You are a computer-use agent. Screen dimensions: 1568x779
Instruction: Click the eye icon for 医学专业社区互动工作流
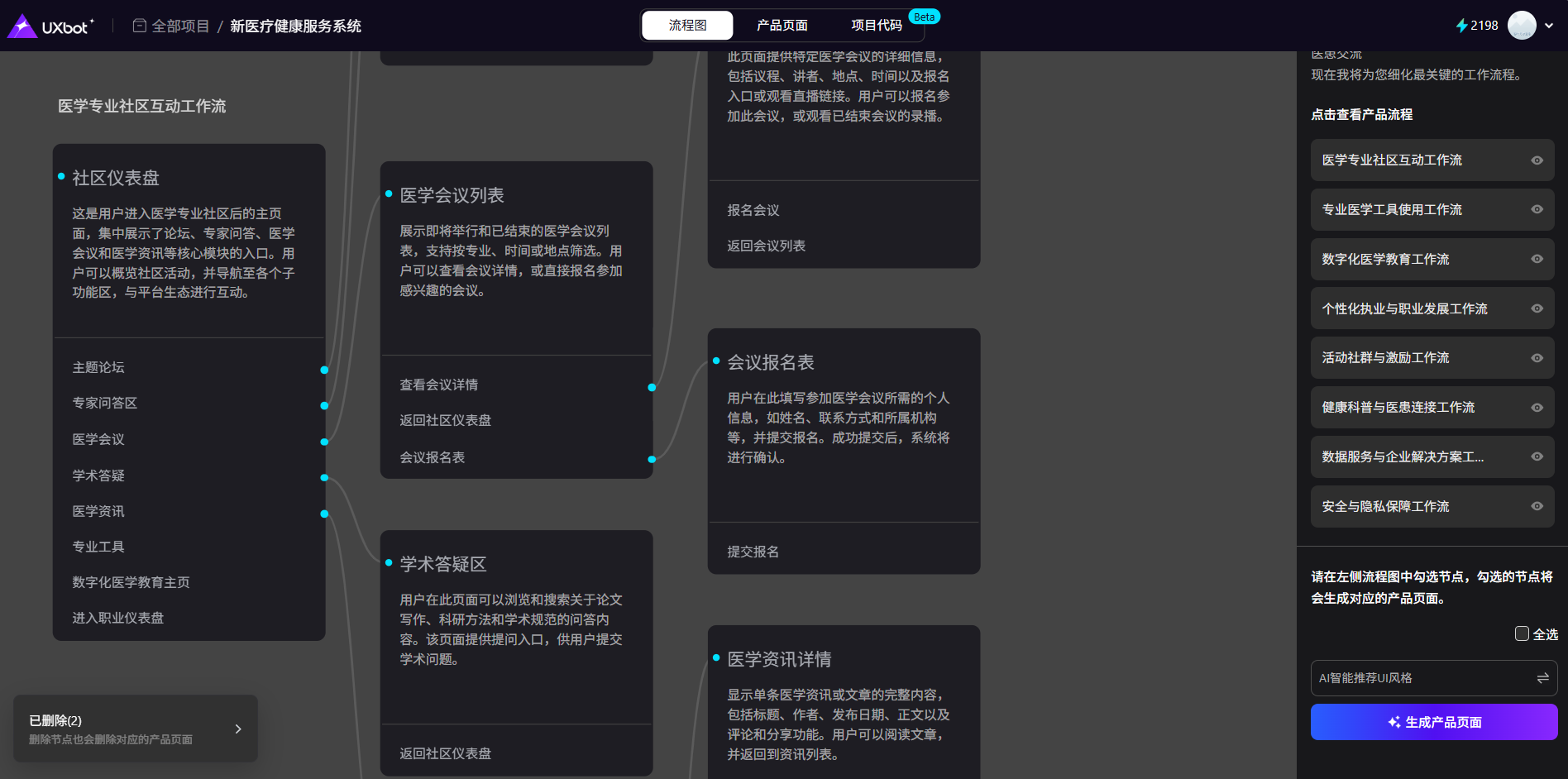coord(1537,160)
